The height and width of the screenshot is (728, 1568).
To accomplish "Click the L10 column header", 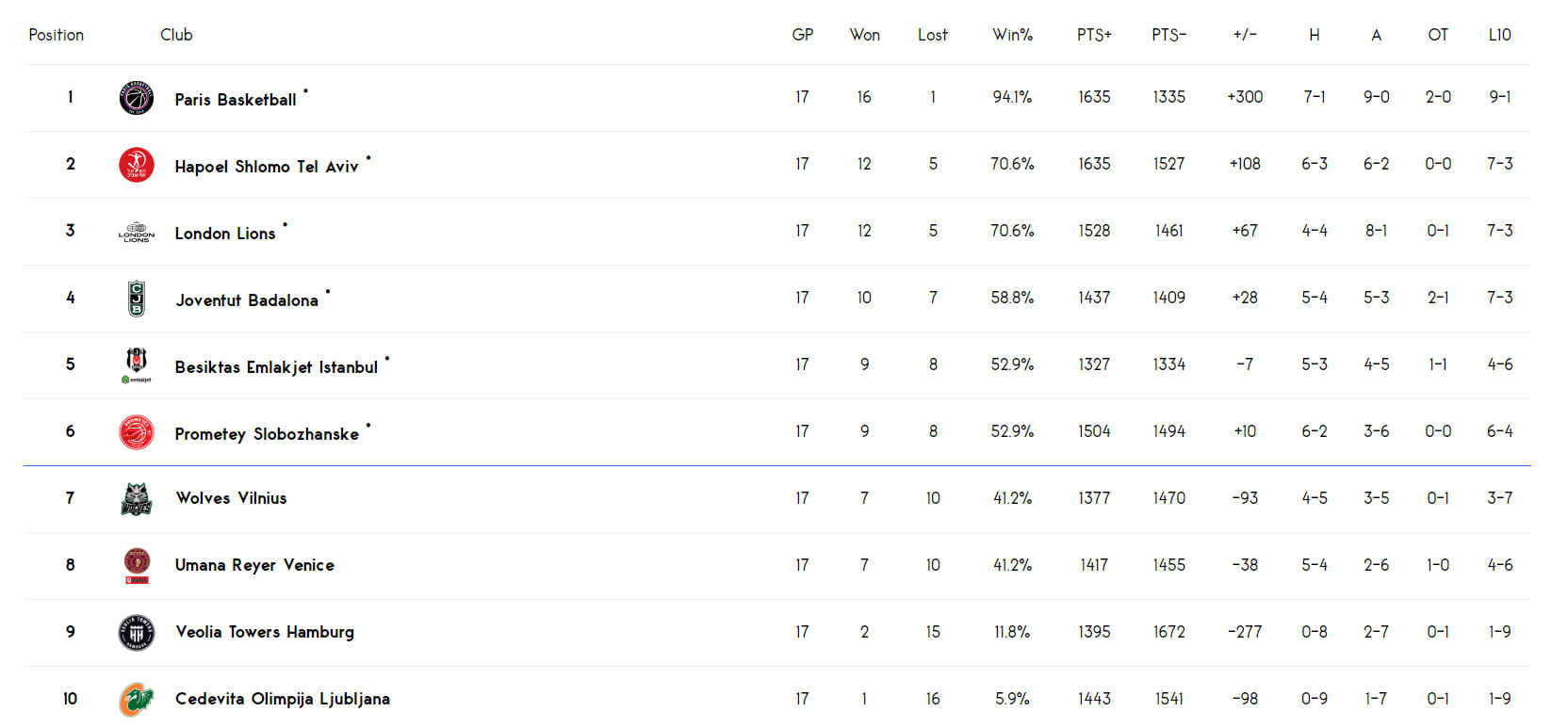I will point(1499,35).
